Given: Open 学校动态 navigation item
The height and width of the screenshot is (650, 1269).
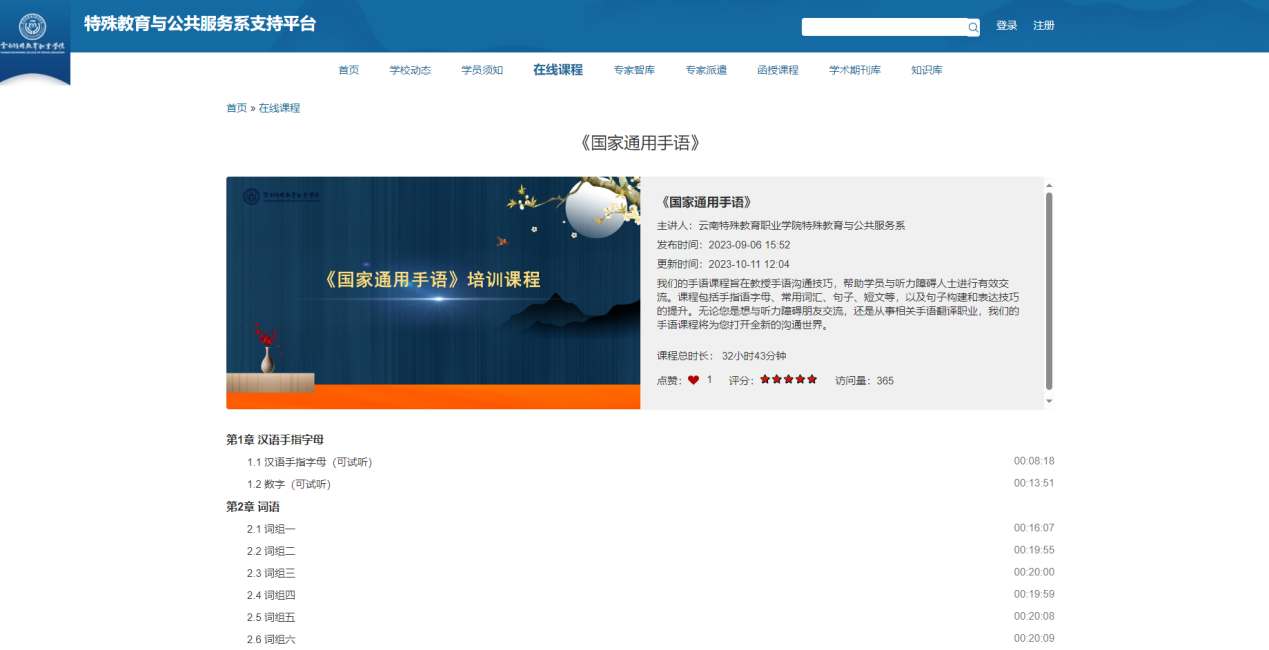Looking at the screenshot, I should [x=410, y=70].
